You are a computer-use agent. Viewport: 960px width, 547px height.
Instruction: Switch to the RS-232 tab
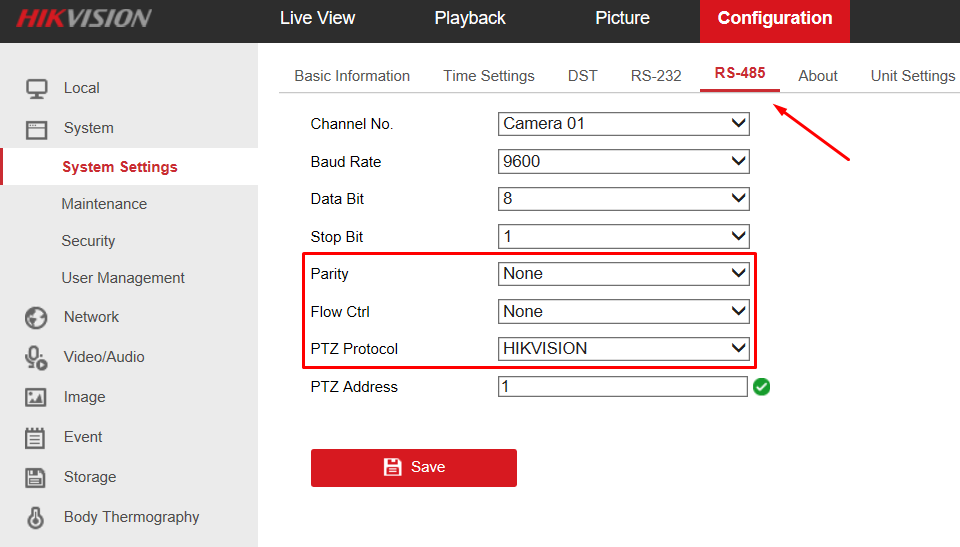656,76
